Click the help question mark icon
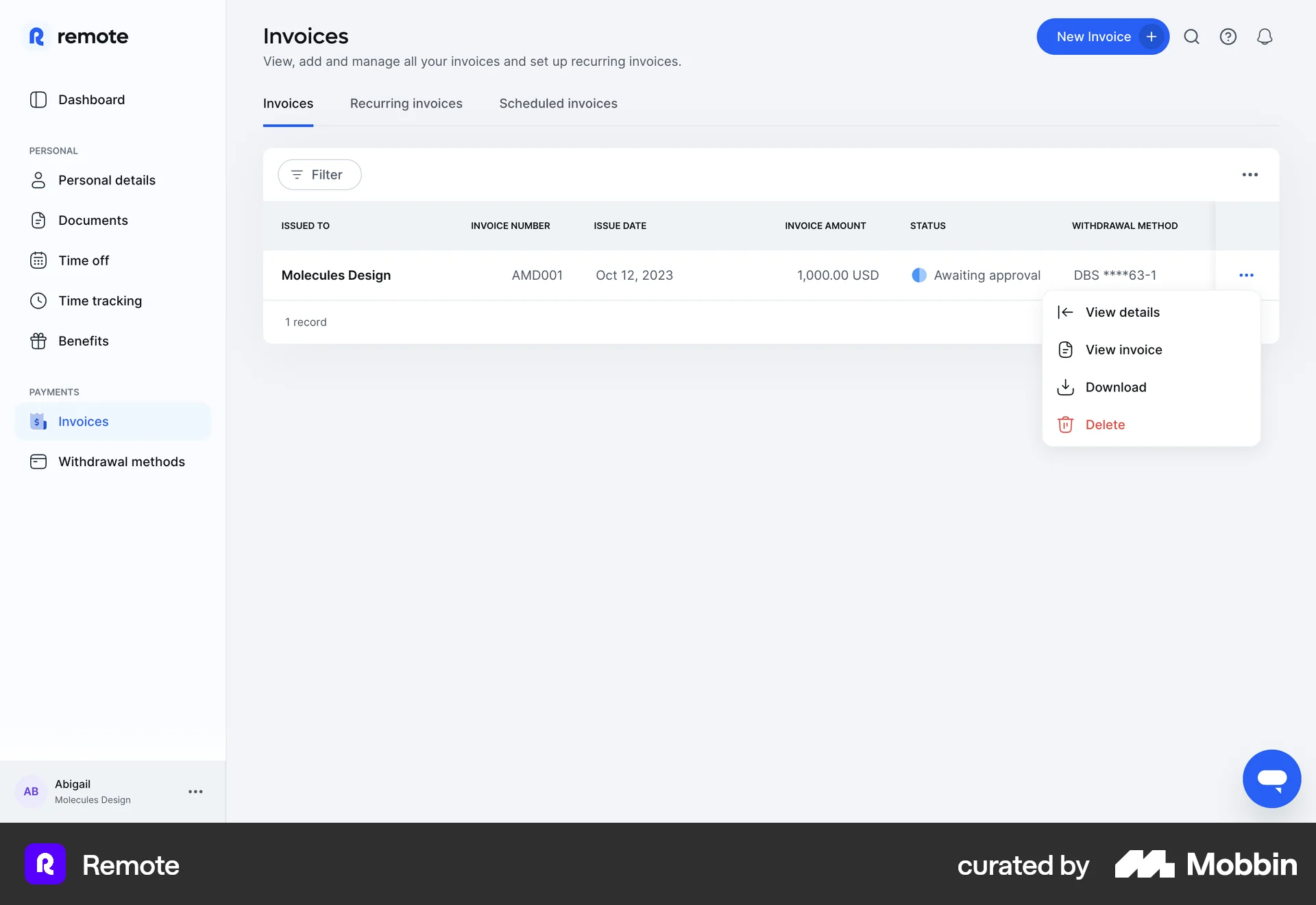 point(1228,36)
